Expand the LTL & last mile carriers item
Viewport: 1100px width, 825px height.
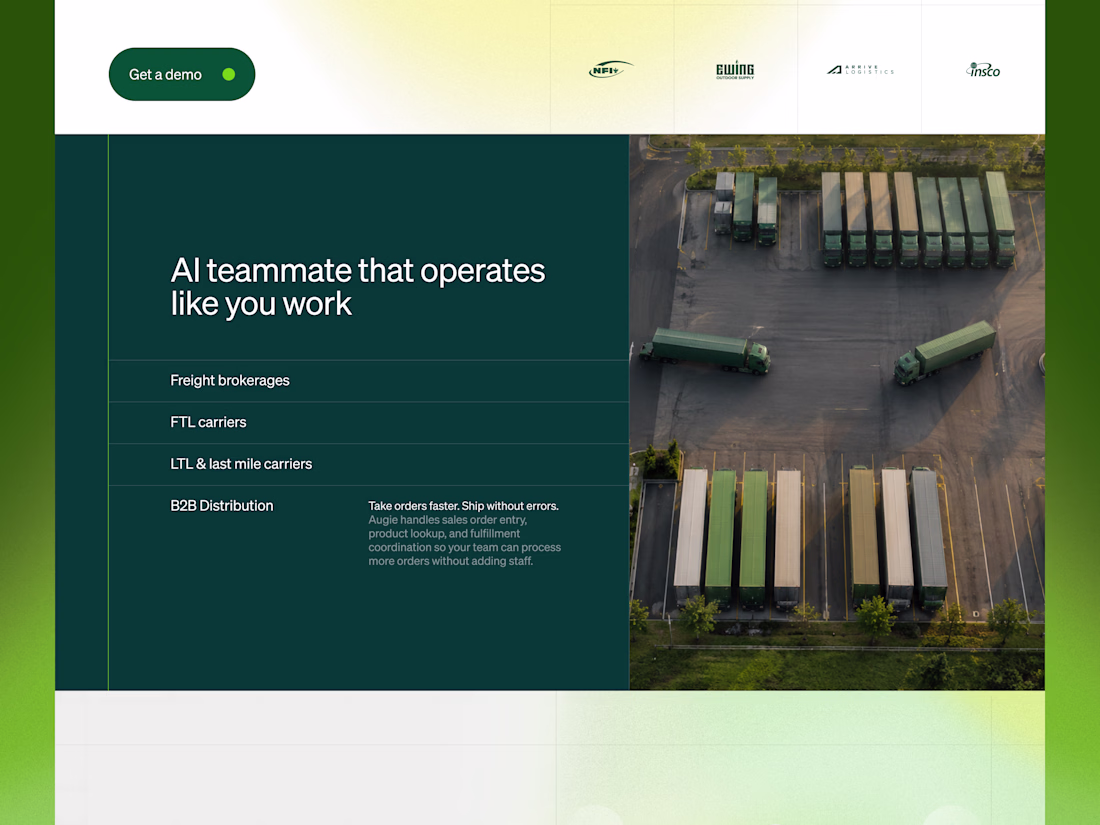point(369,464)
